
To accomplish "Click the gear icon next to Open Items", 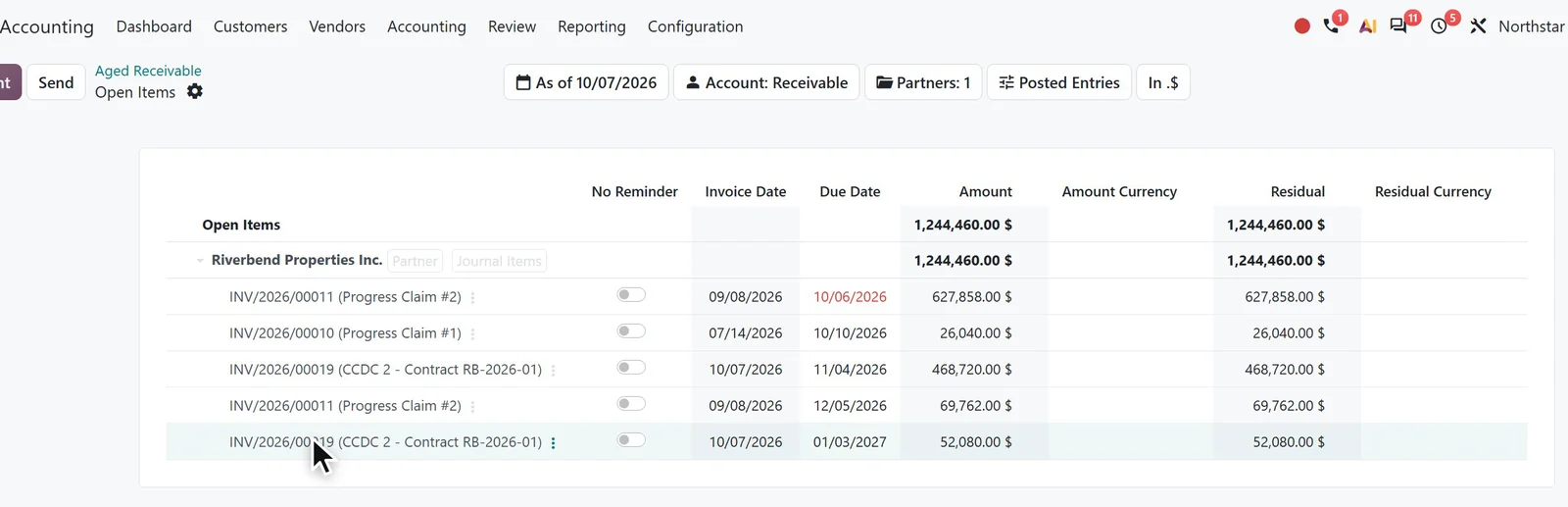I will click(x=195, y=91).
